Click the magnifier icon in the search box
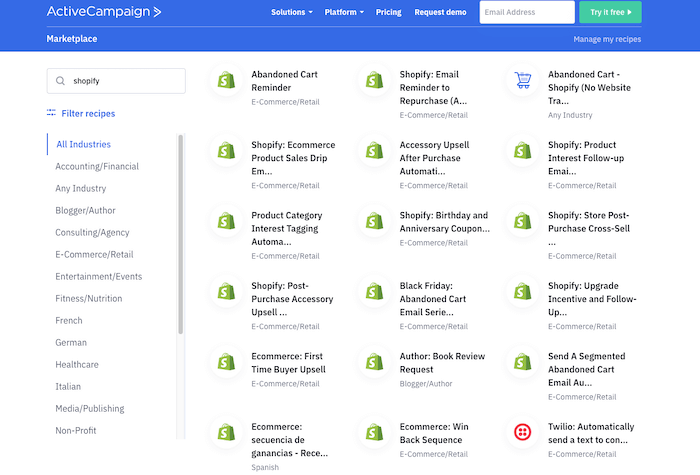700x475 pixels. coord(62,81)
